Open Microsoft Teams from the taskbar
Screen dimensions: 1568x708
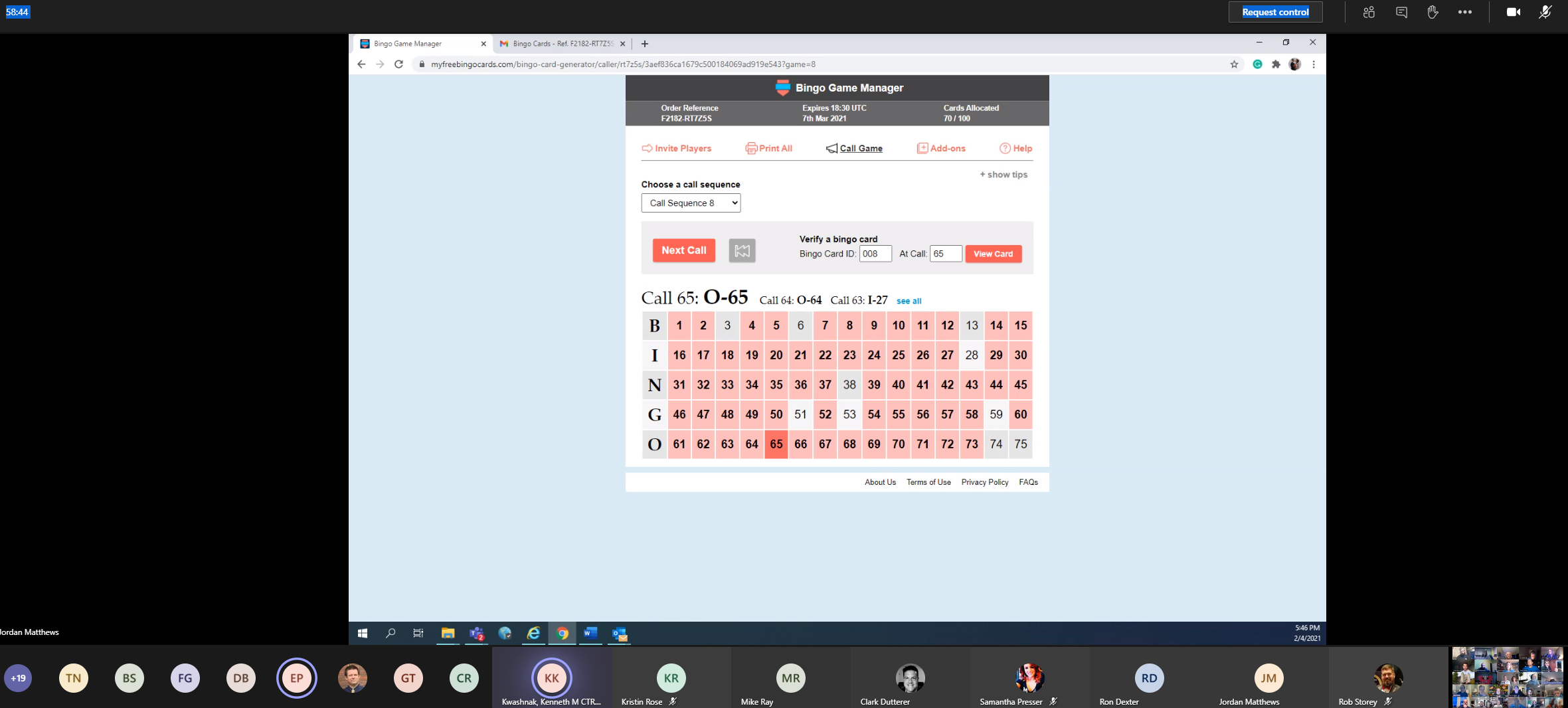click(x=477, y=634)
